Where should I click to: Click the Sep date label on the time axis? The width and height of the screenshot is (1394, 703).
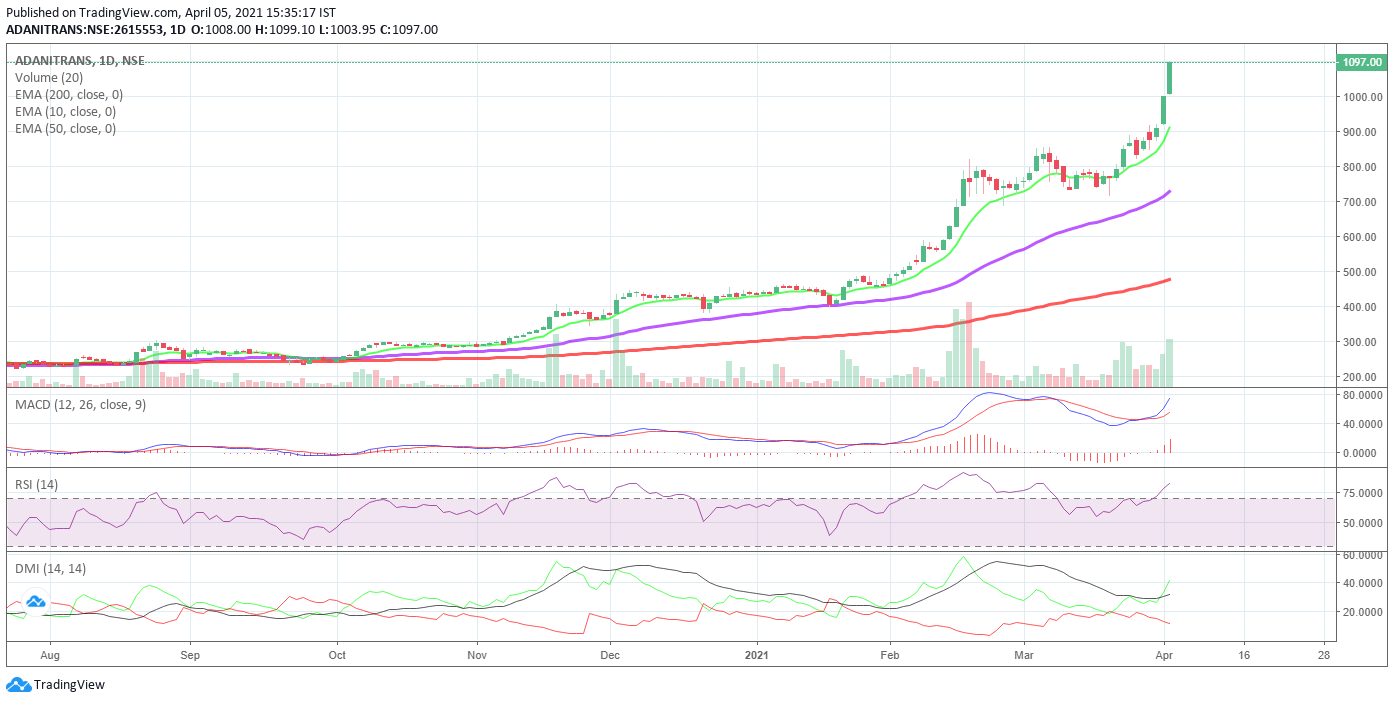pyautogui.click(x=191, y=656)
